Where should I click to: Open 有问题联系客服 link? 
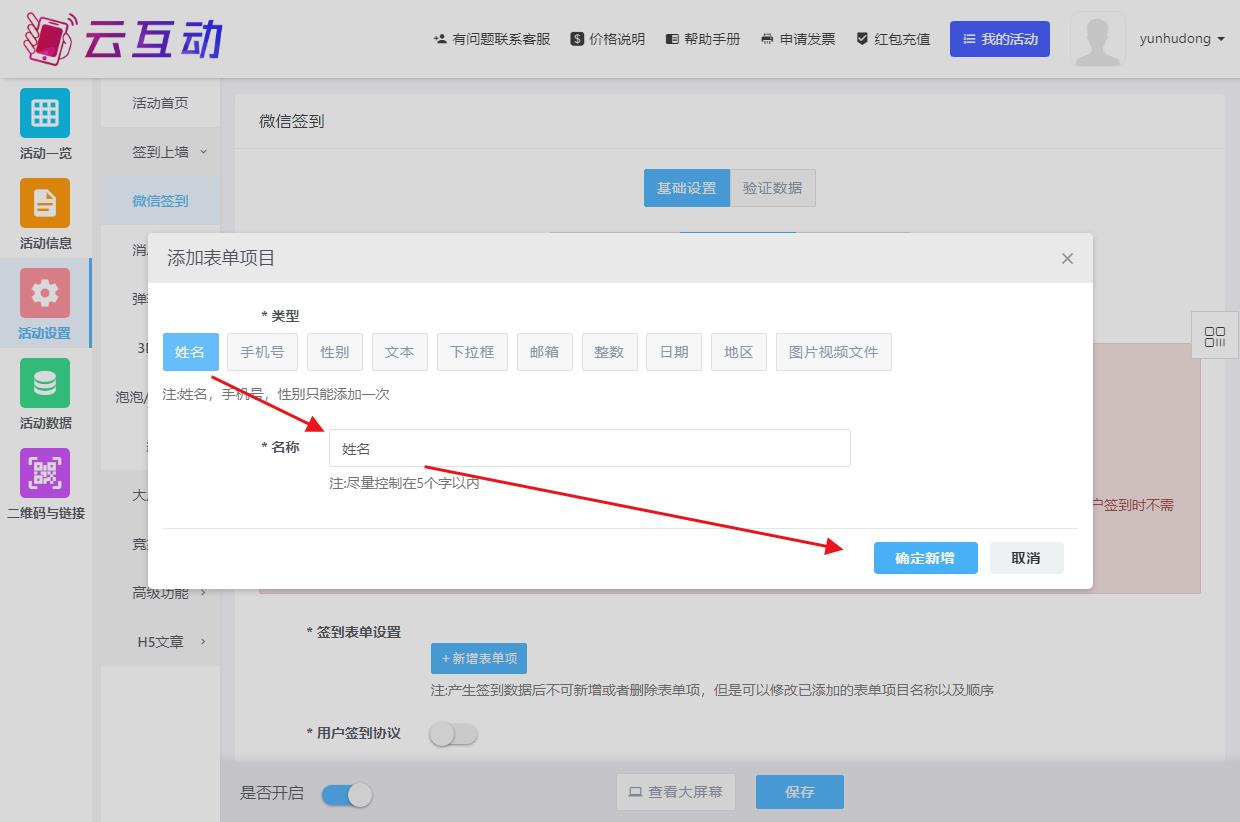click(492, 39)
